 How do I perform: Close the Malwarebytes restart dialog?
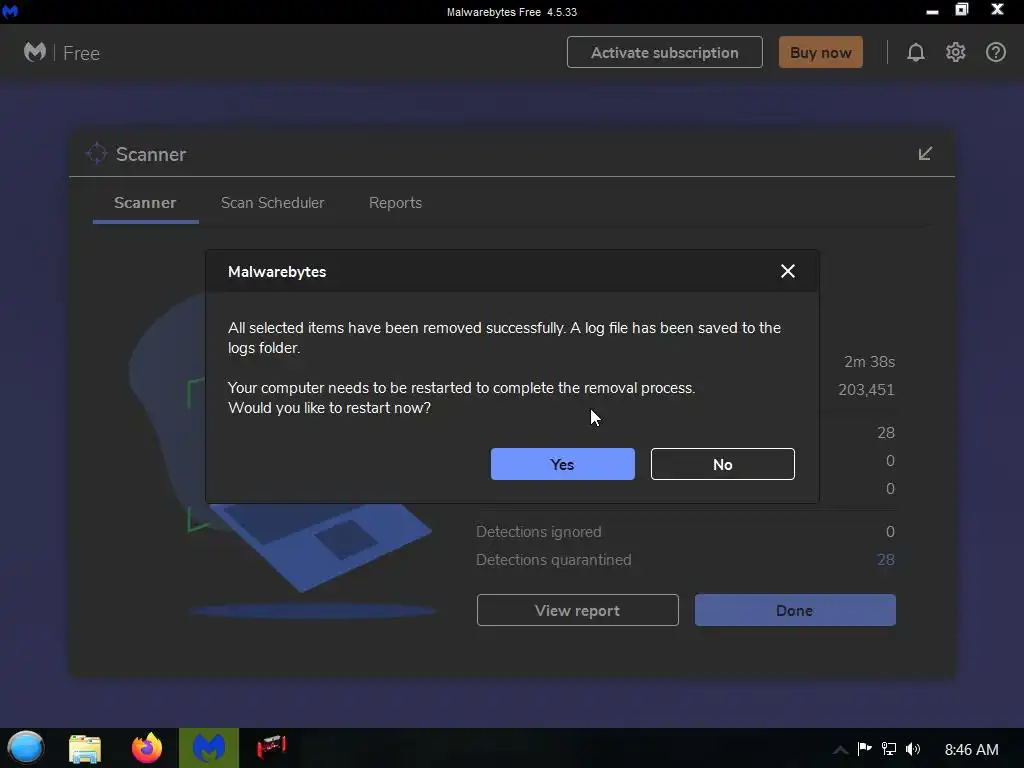point(788,271)
